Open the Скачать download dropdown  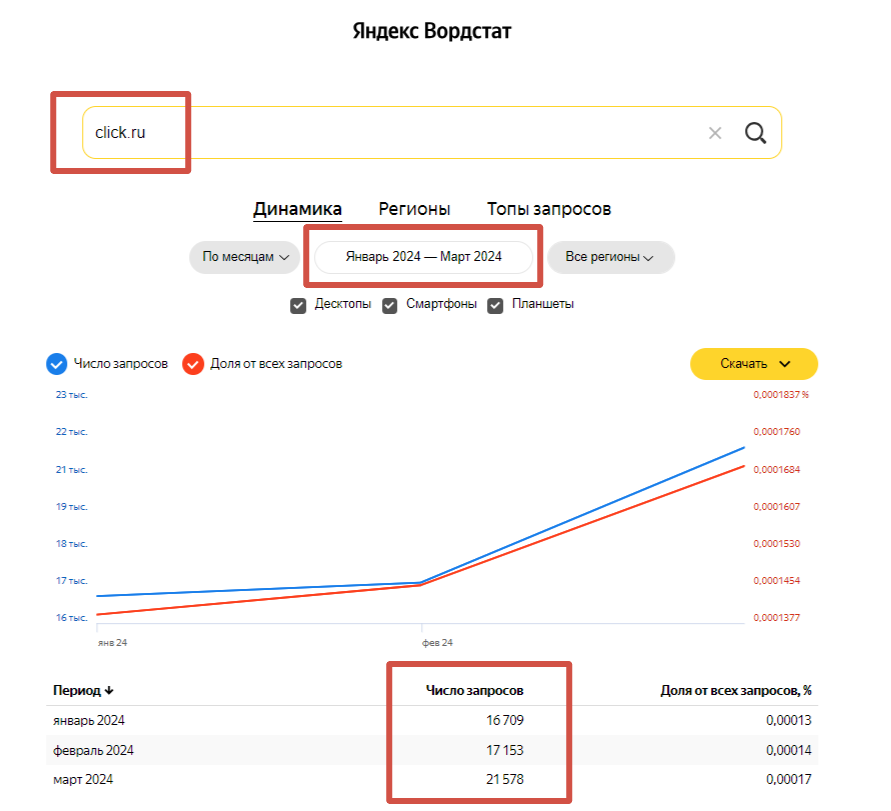pos(754,364)
